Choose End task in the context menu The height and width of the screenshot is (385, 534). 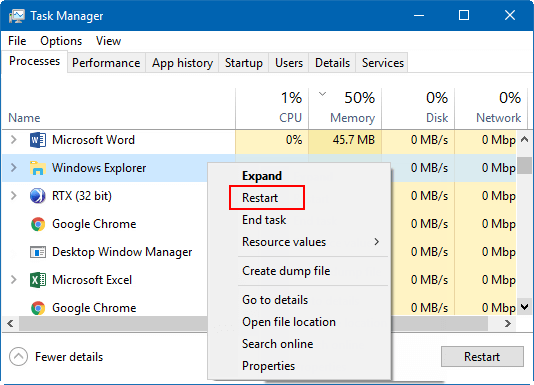264,220
